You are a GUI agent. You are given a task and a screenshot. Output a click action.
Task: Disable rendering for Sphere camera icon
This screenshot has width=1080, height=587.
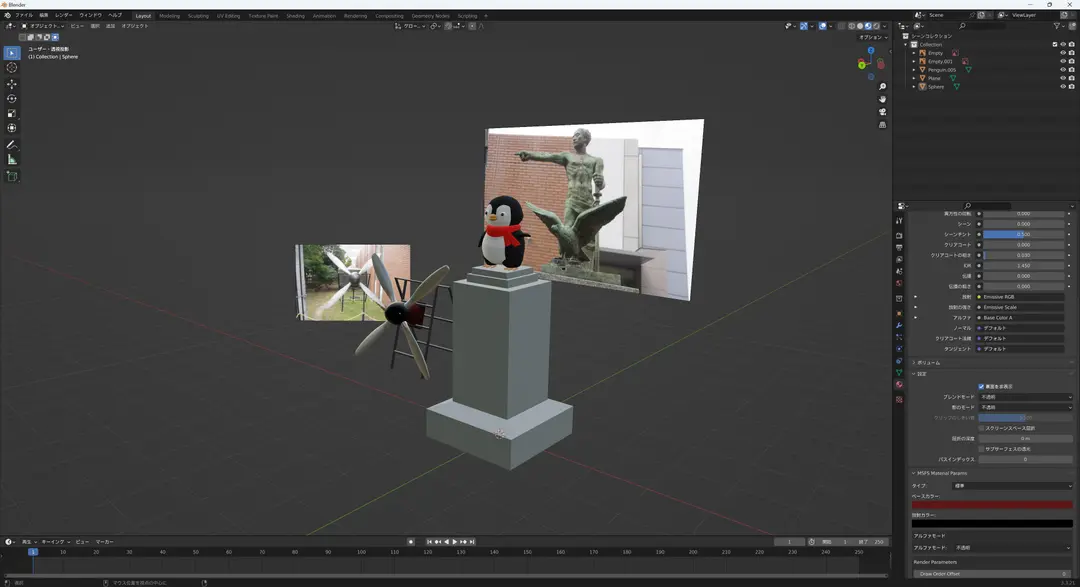click(1071, 87)
